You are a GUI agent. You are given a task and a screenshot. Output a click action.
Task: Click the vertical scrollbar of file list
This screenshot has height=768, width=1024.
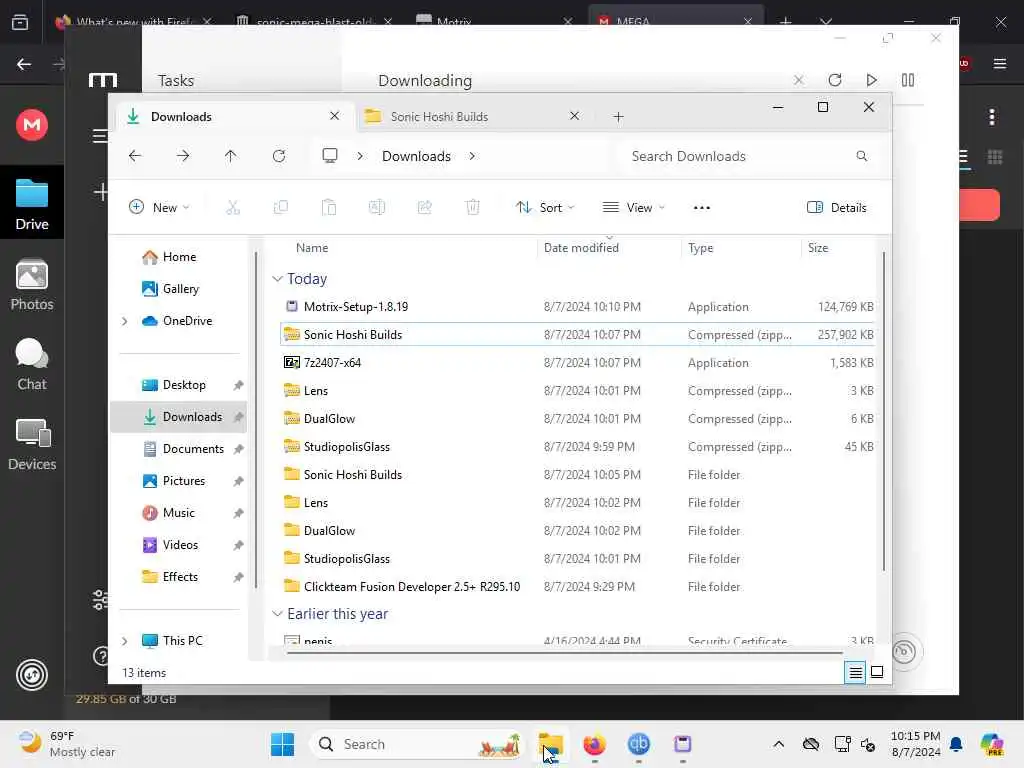pyautogui.click(x=884, y=411)
